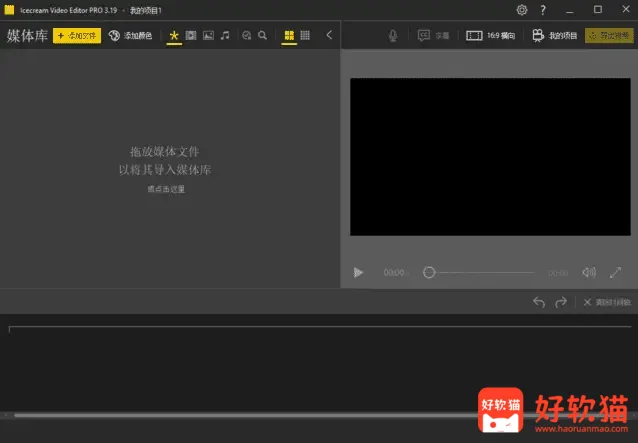
Task: Click the 导出视频 export video button
Action: pyautogui.click(x=609, y=36)
